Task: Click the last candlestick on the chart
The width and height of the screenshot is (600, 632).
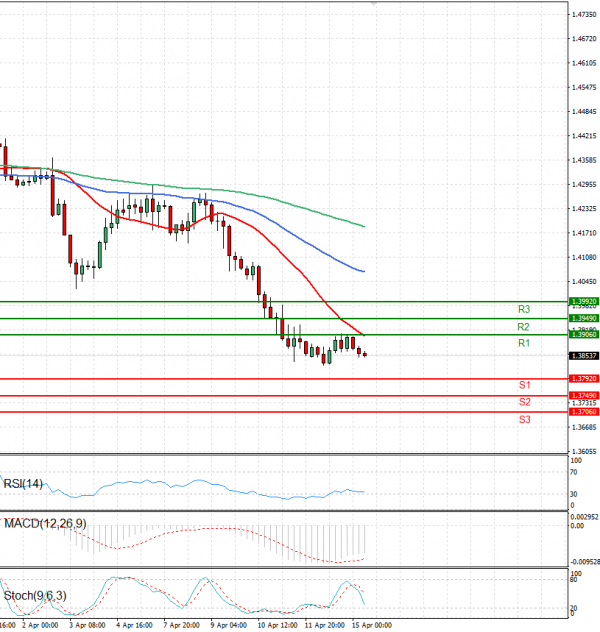Action: click(x=366, y=354)
